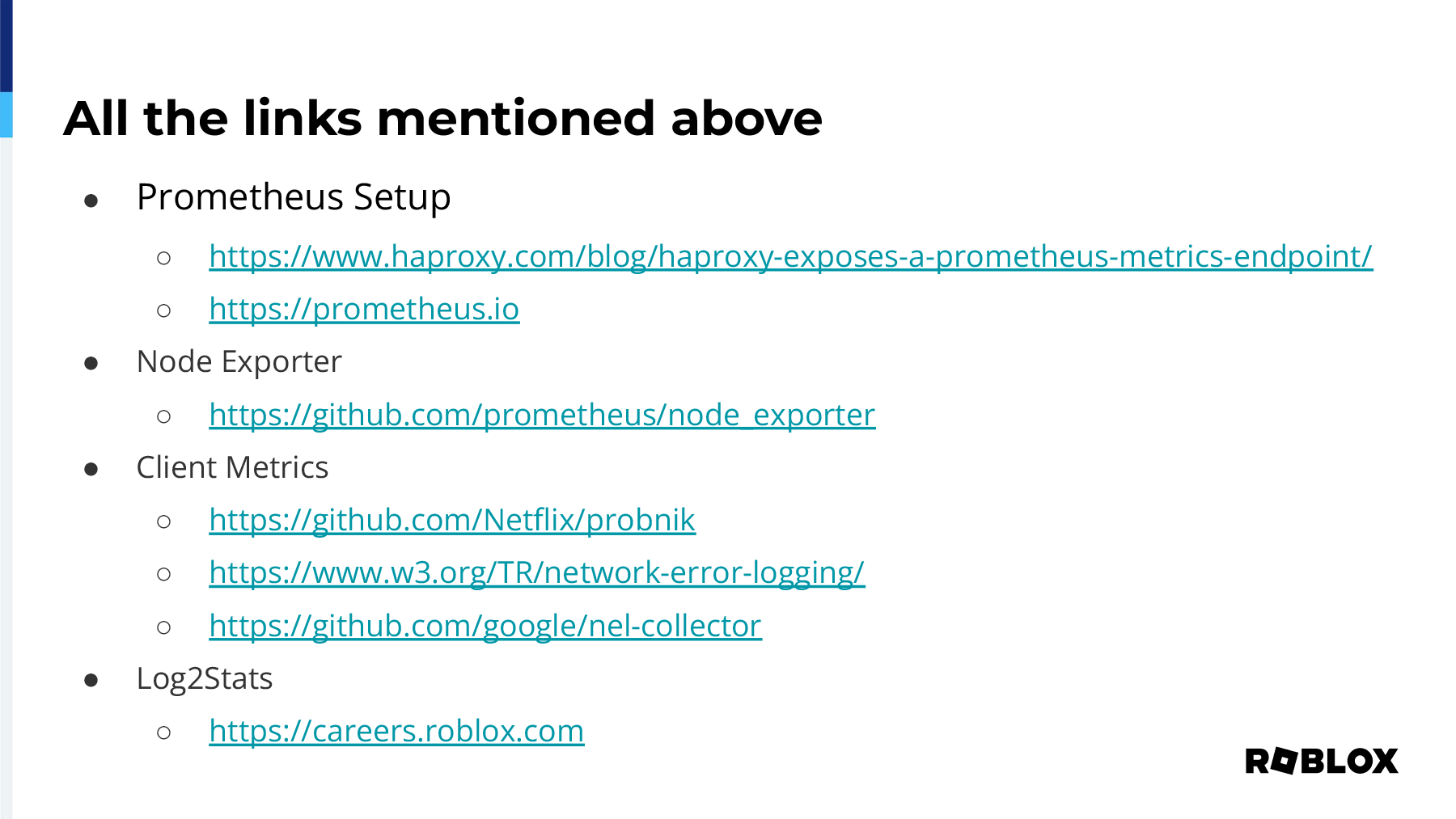The width and height of the screenshot is (1456, 819).
Task: Select the Log2Stats bullet text
Action: (204, 678)
